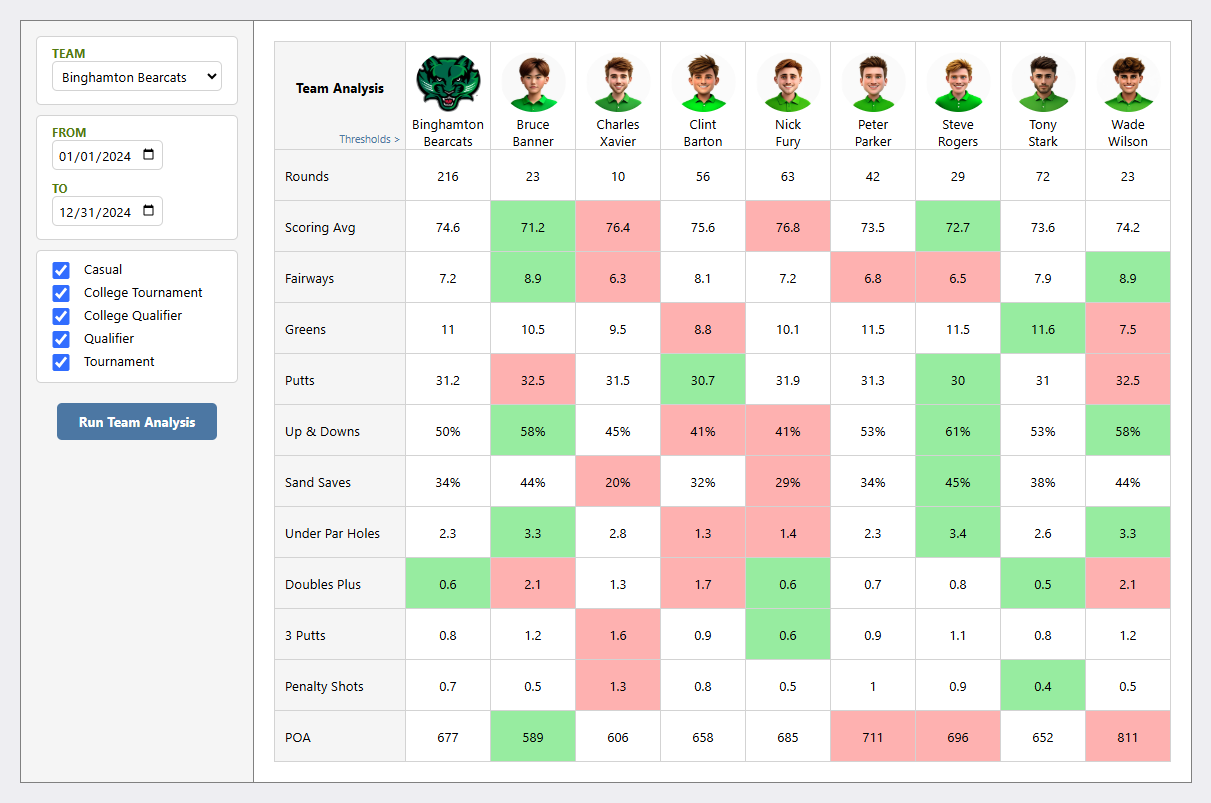Click the FROM date input field
Image resolution: width=1211 pixels, height=803 pixels.
pyautogui.click(x=96, y=156)
